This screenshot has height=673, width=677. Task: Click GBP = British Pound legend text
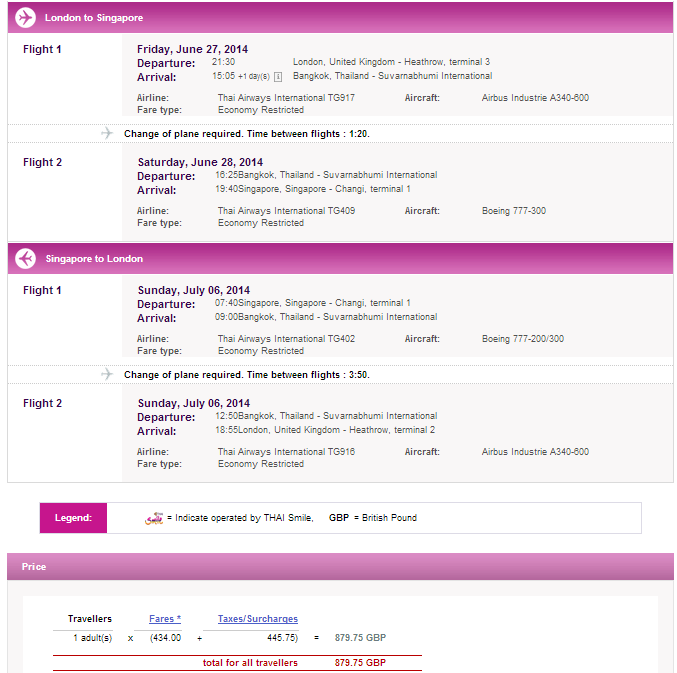373,518
